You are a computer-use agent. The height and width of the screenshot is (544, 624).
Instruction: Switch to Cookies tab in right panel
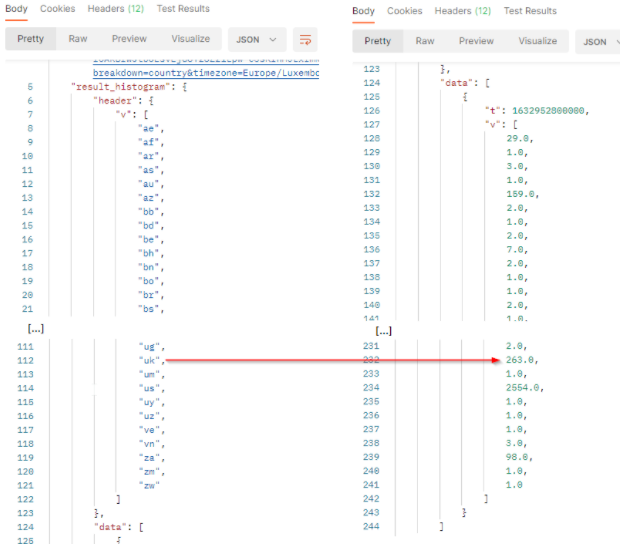pyautogui.click(x=405, y=11)
